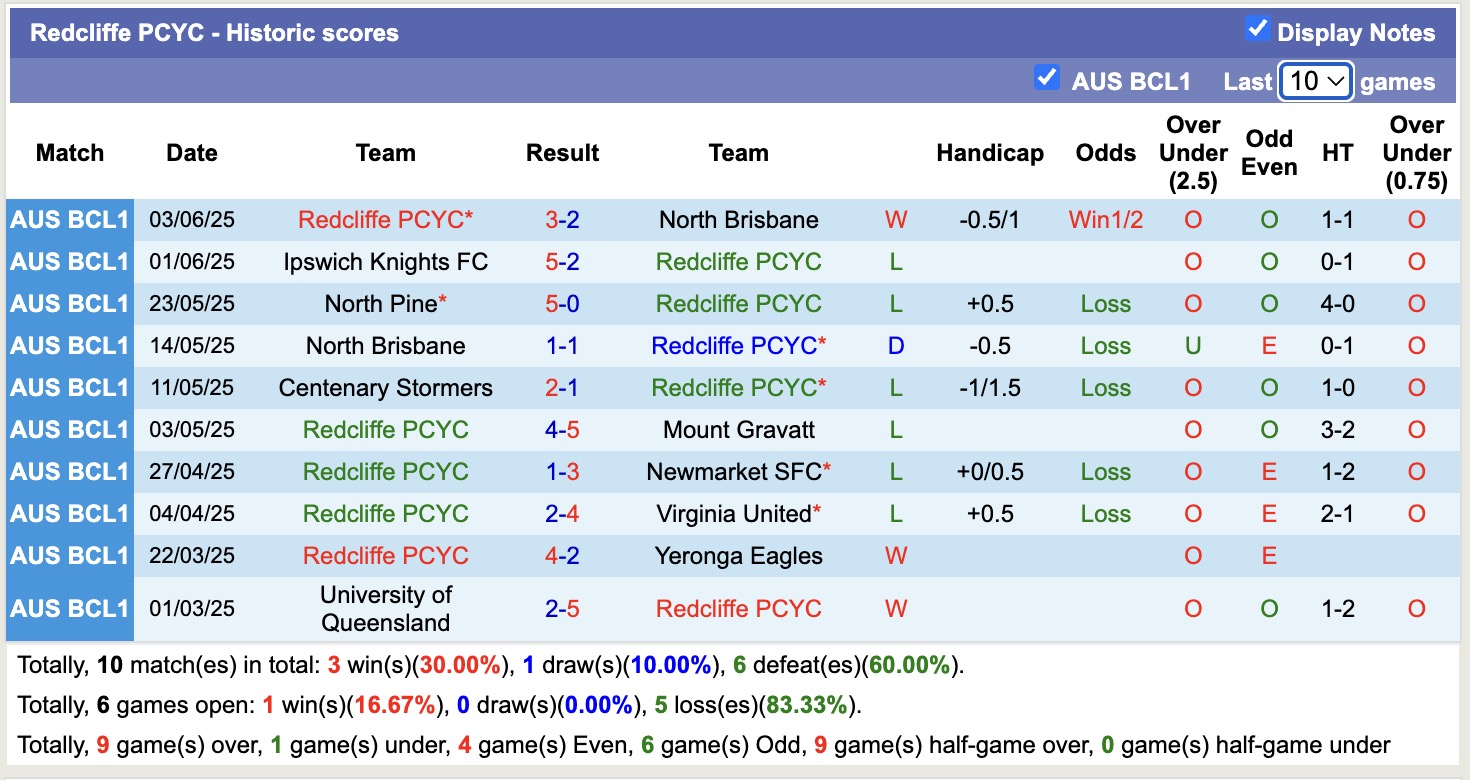The width and height of the screenshot is (1470, 780).
Task: Click the Handicap column header
Action: [990, 152]
